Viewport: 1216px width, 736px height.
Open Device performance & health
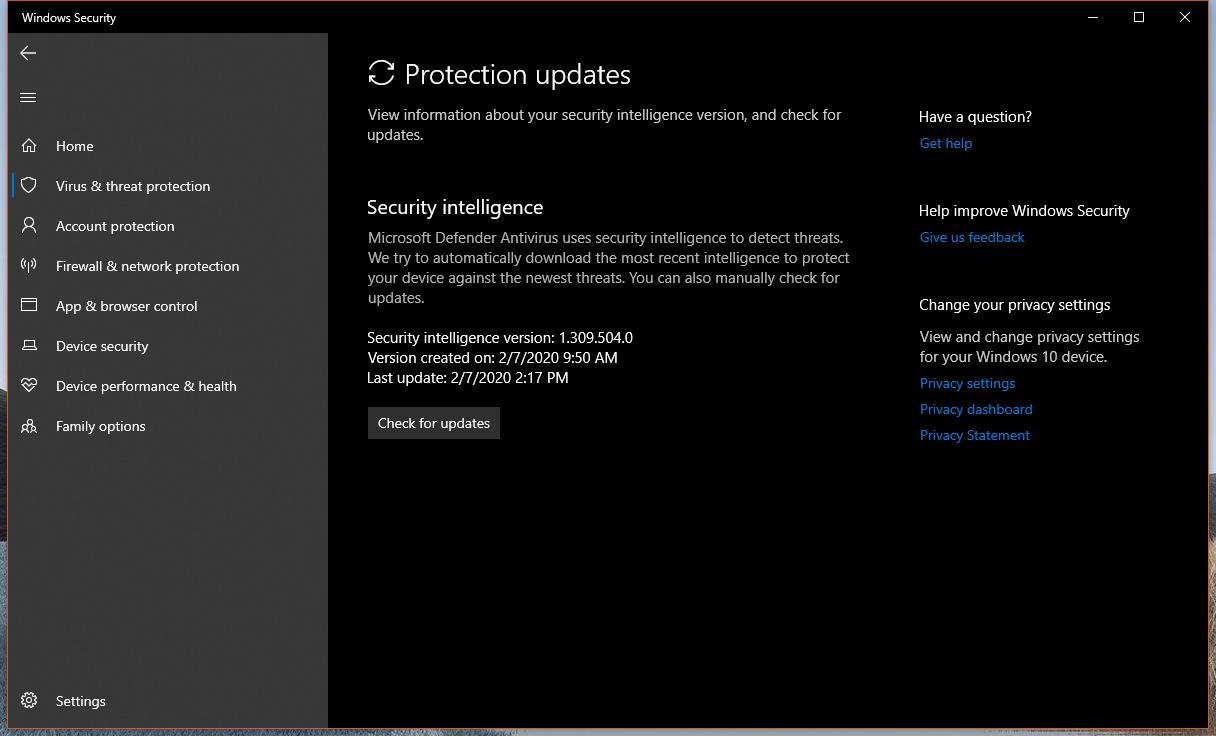pos(168,386)
